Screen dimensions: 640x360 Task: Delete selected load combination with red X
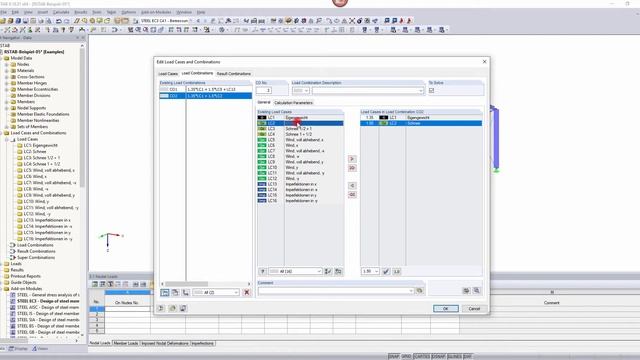click(247, 292)
